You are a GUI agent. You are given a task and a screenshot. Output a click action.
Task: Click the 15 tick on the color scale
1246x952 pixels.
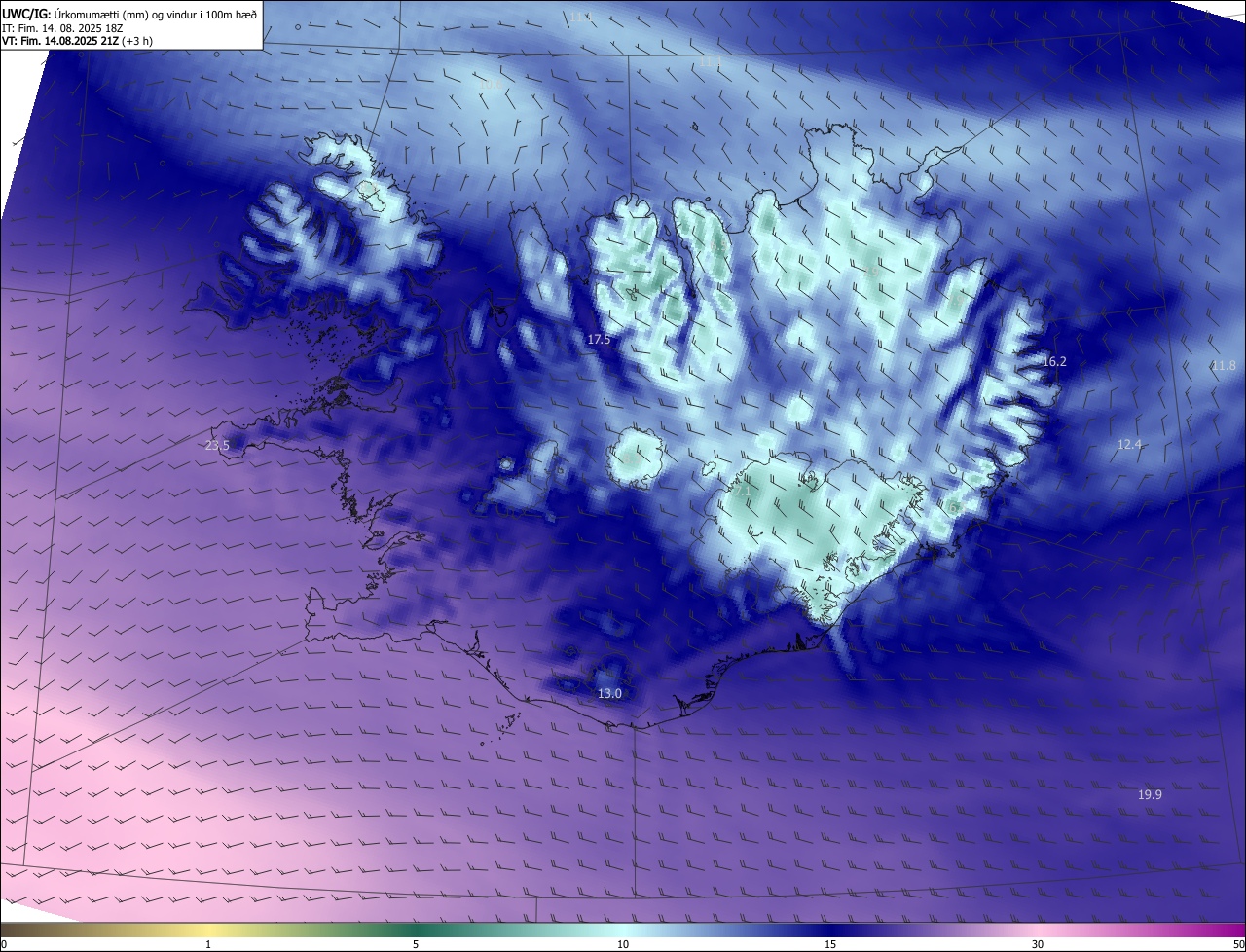pyautogui.click(x=830, y=944)
